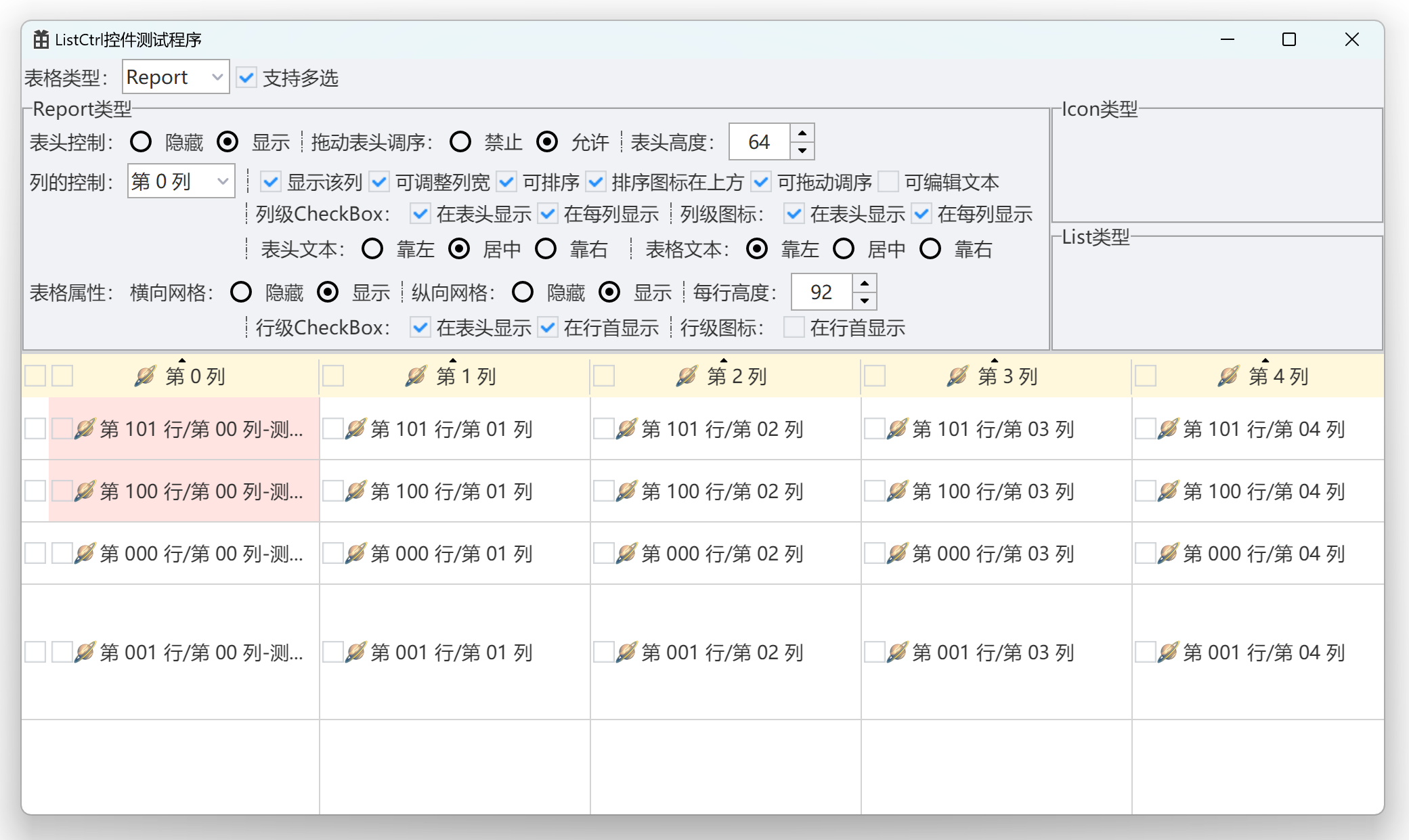Viewport: 1409px width, 840px height.
Task: Open the 表格类型 Report dropdown
Action: point(175,77)
